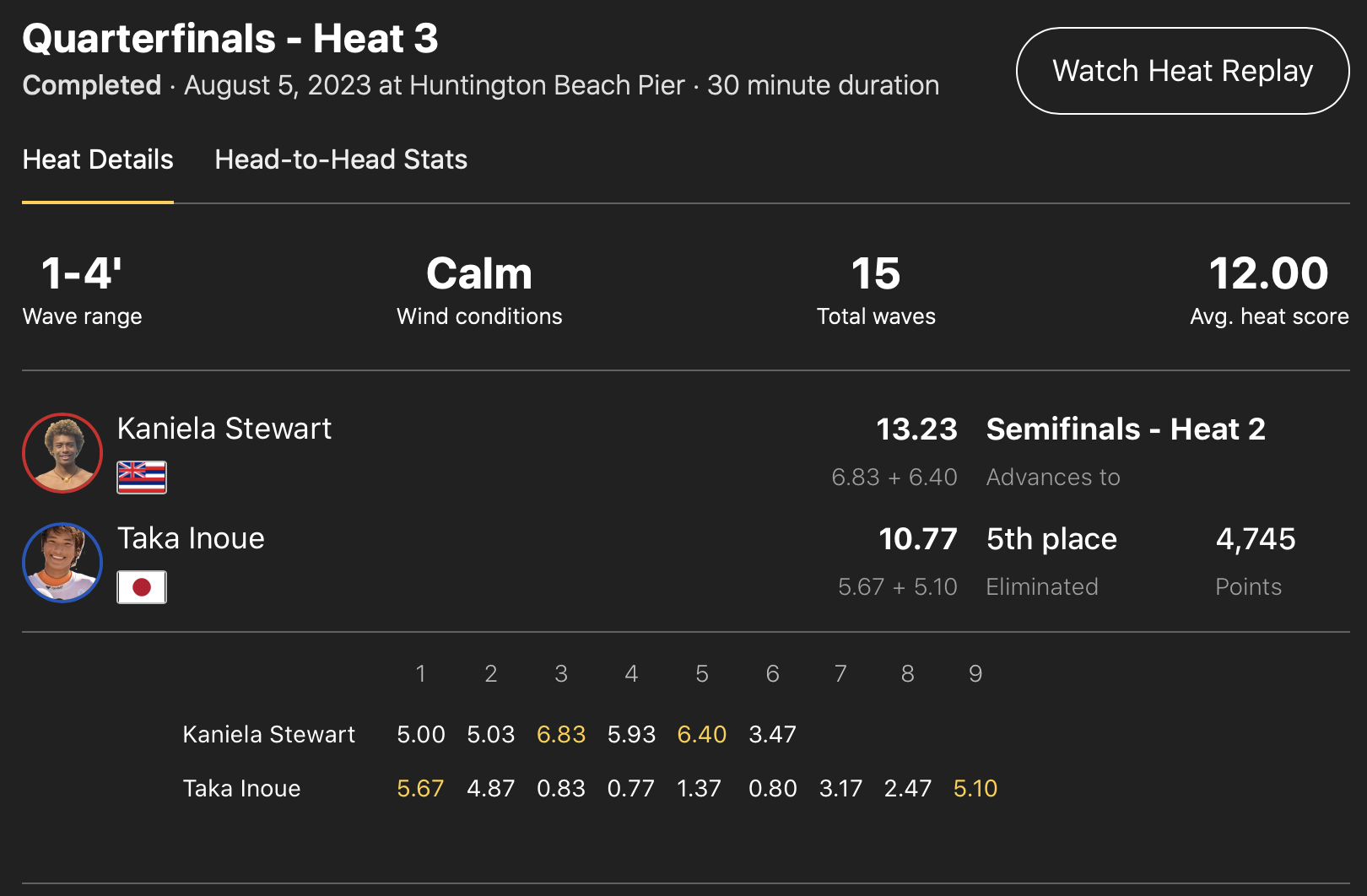The image size is (1367, 896).
Task: Open Taka Inoue's profile name link
Action: 191,538
